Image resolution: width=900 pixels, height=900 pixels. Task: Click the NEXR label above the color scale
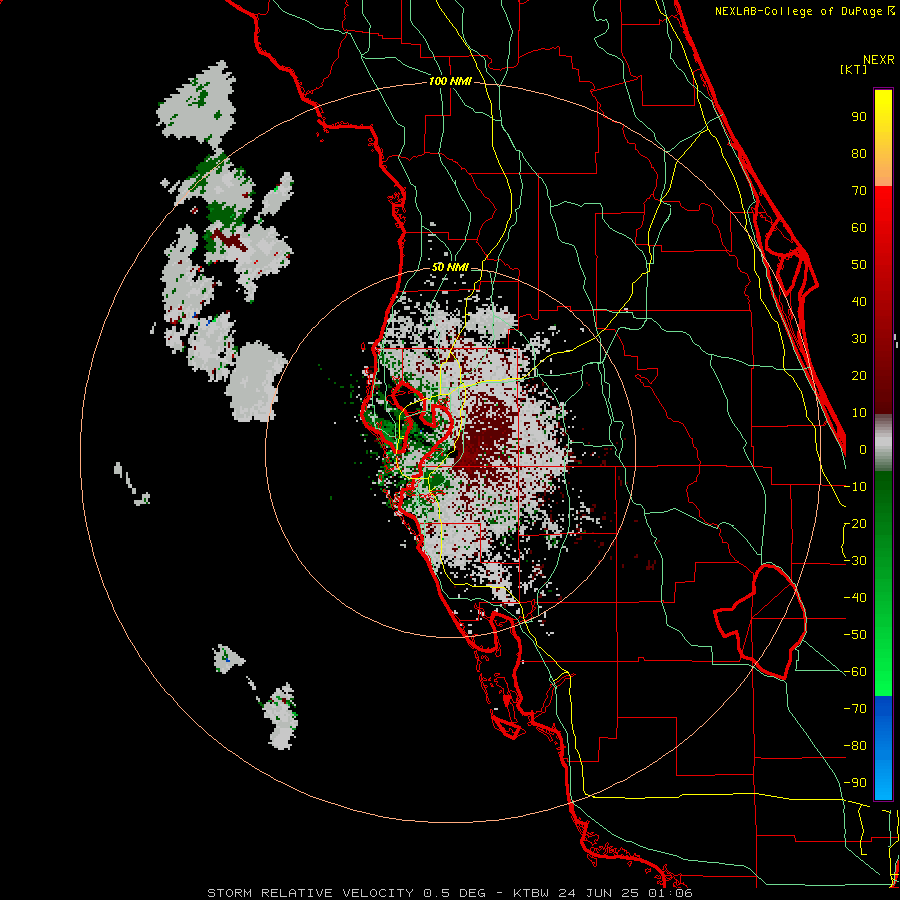tap(878, 60)
